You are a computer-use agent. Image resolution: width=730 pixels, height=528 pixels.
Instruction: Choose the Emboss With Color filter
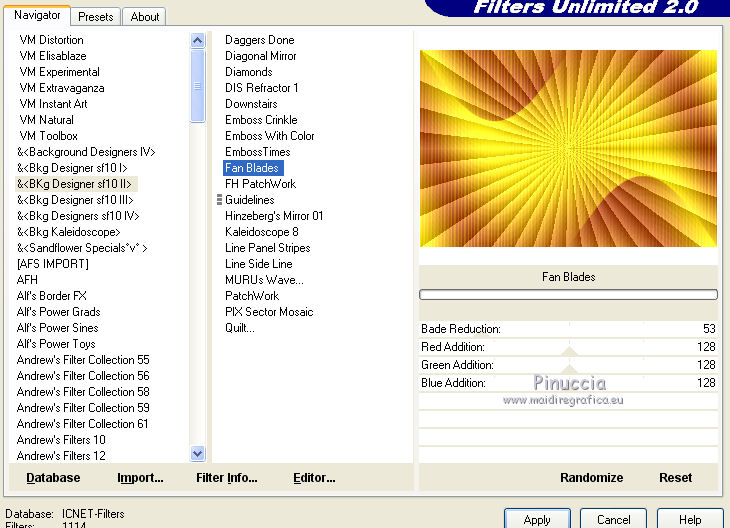tap(270, 136)
